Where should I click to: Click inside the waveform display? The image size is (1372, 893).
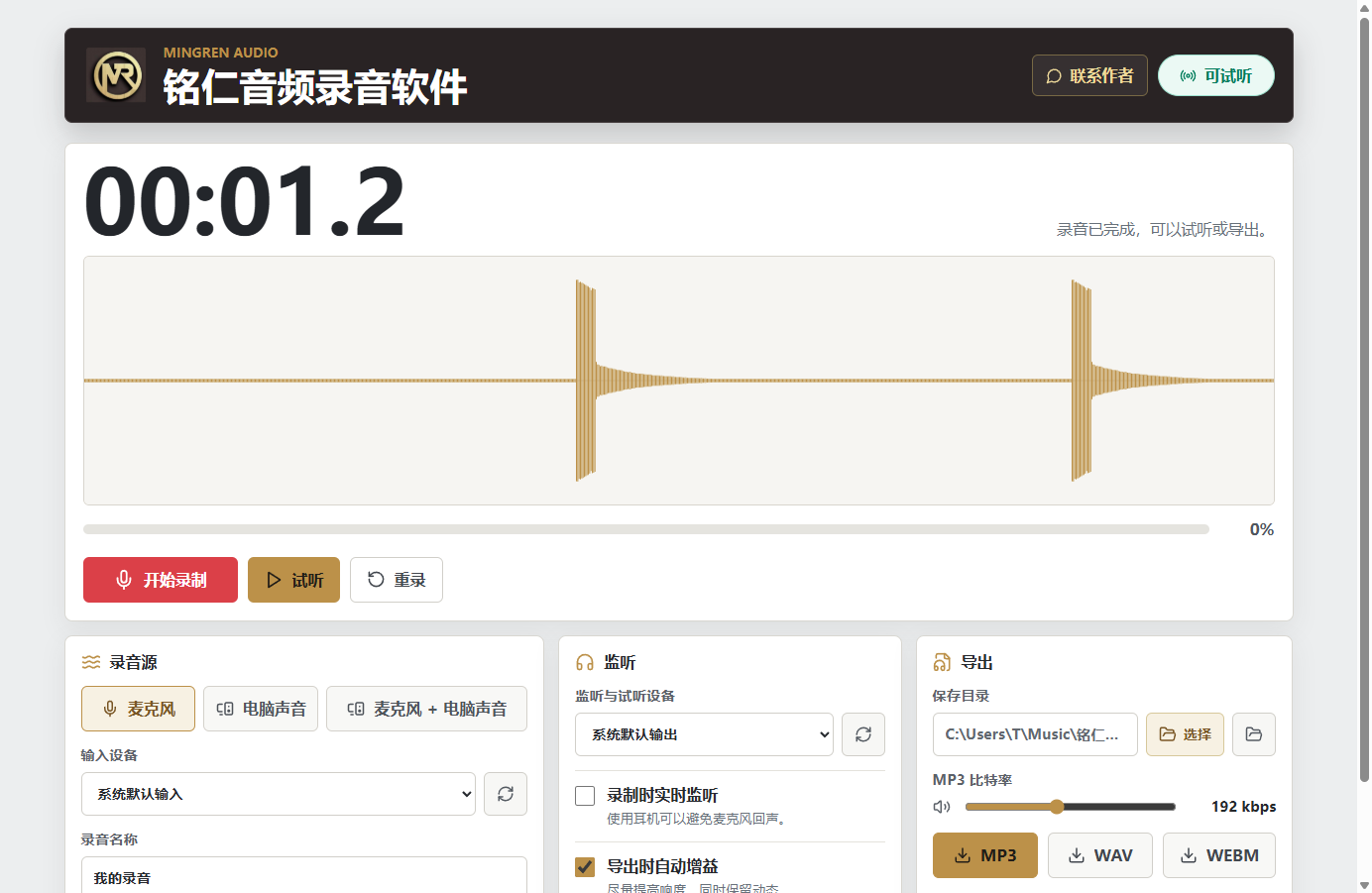(679, 381)
